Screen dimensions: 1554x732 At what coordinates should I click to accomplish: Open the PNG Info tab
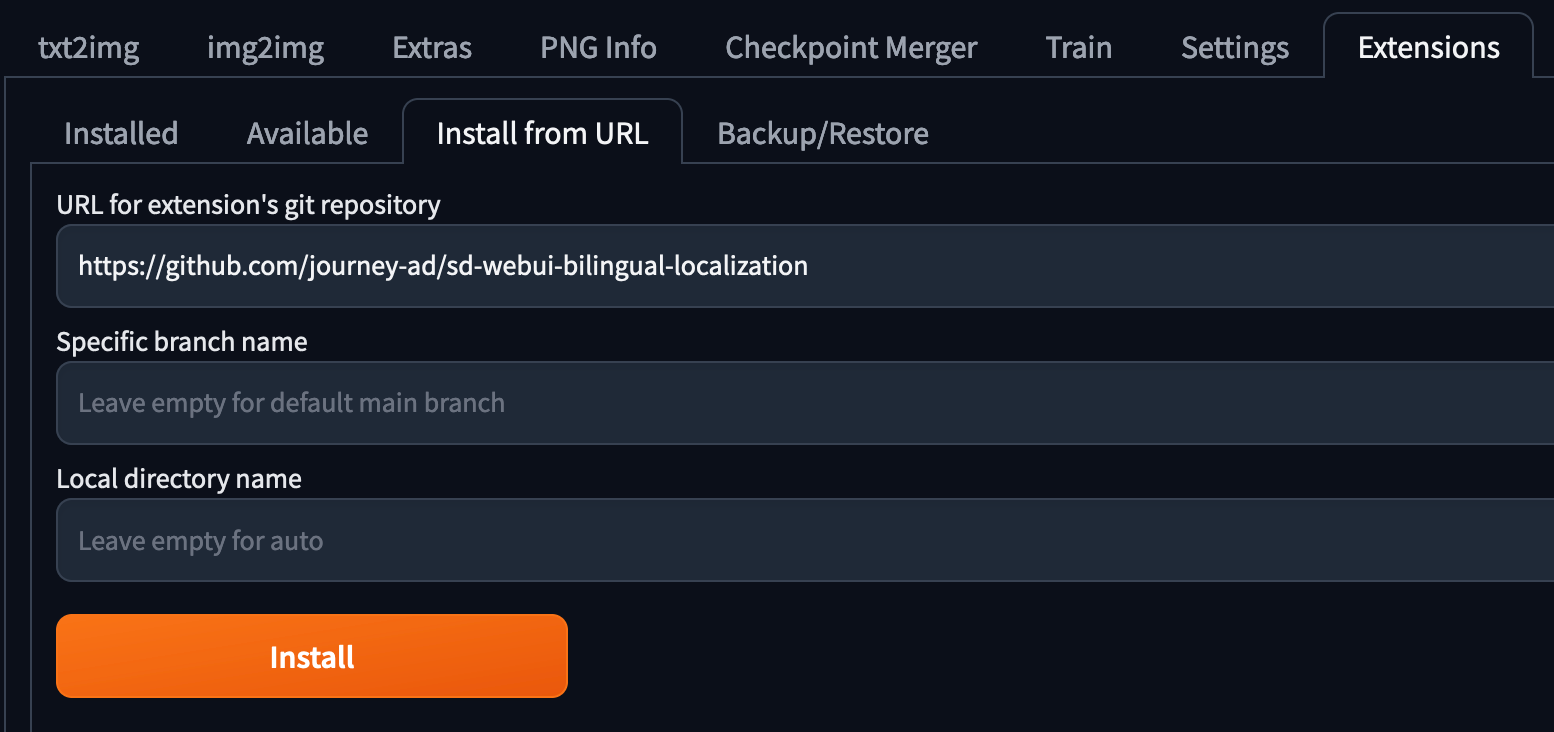coord(598,48)
